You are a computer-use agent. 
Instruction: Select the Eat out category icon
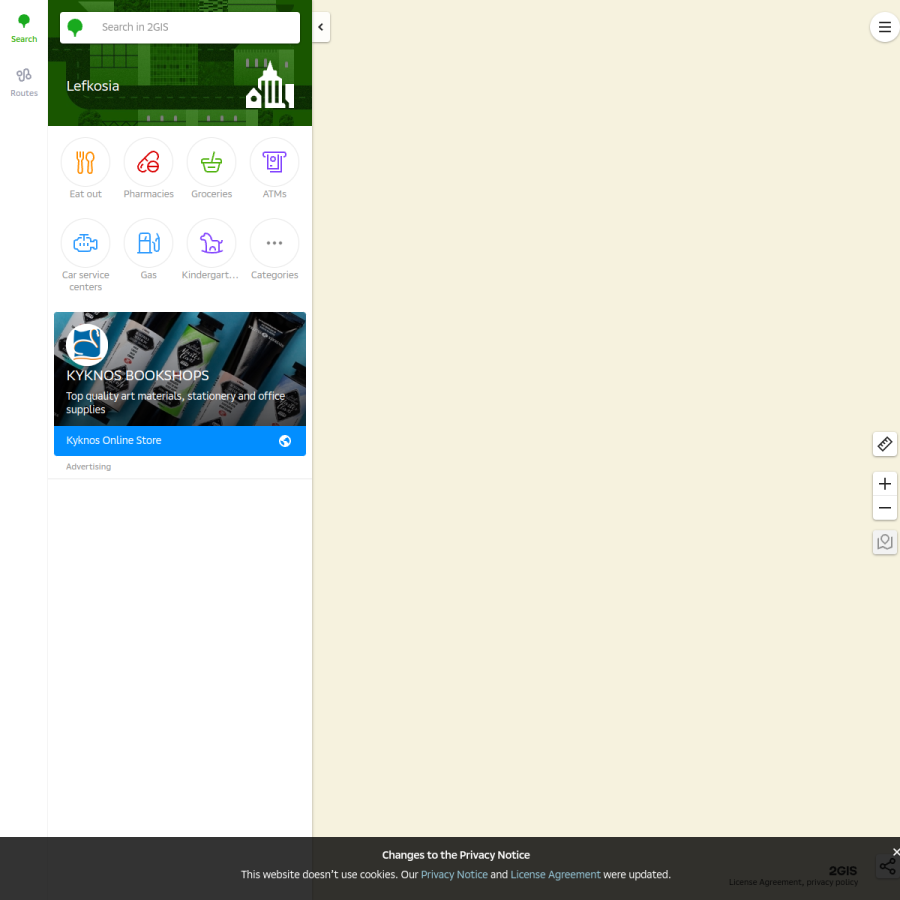click(x=86, y=162)
